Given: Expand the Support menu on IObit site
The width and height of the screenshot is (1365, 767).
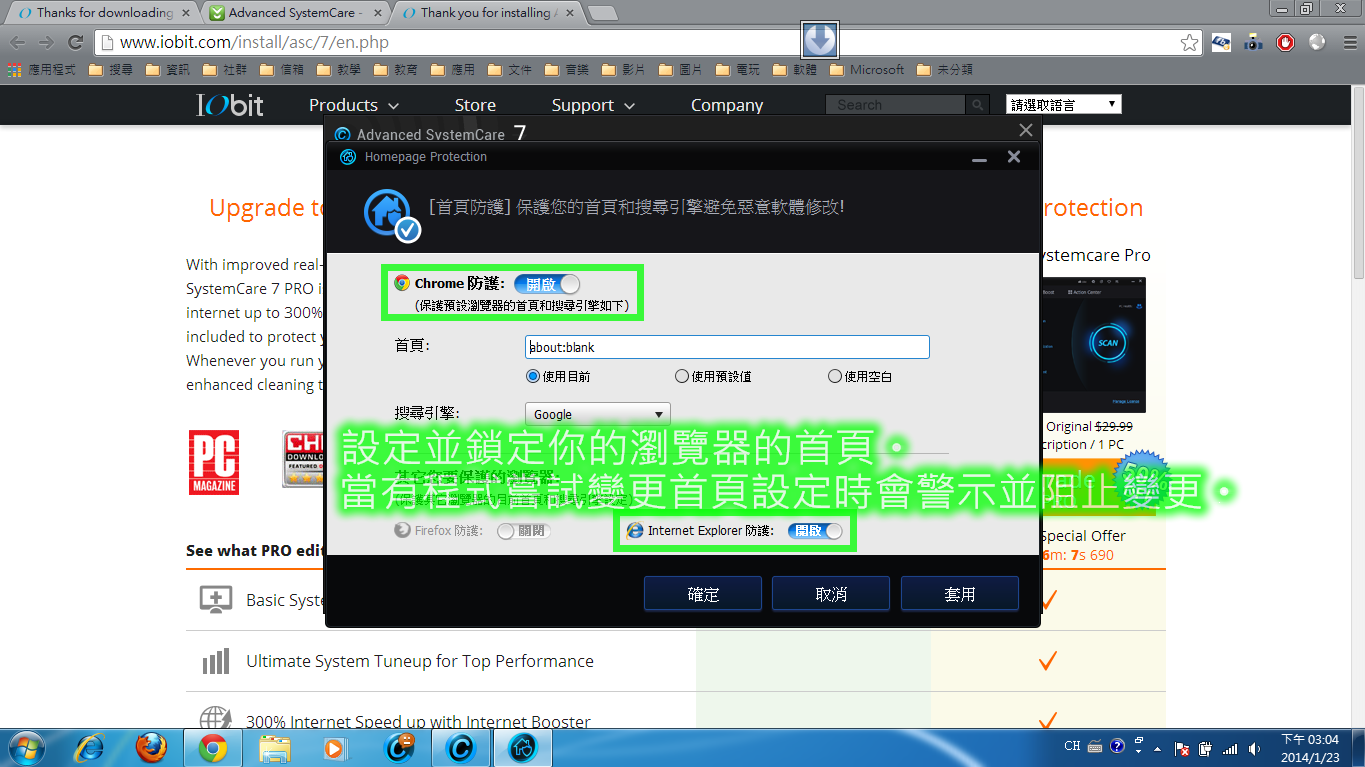Looking at the screenshot, I should tap(593, 105).
